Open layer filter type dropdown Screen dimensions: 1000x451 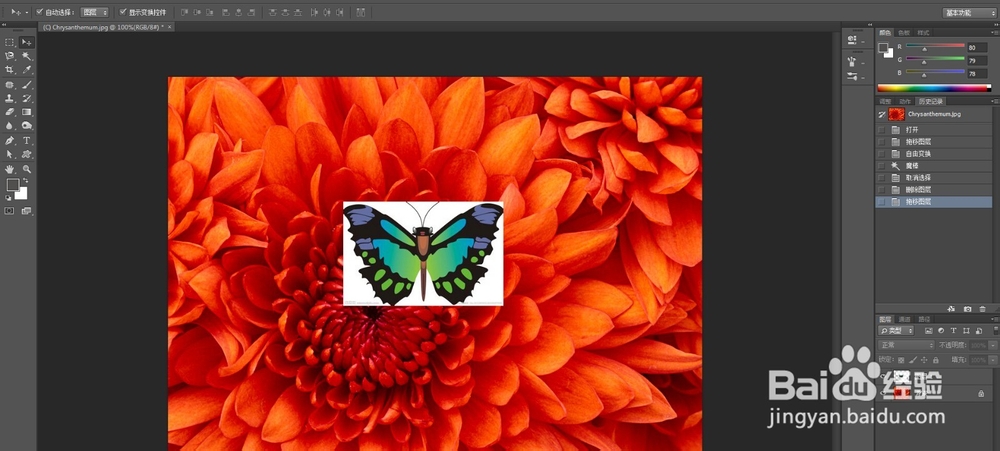[896, 330]
